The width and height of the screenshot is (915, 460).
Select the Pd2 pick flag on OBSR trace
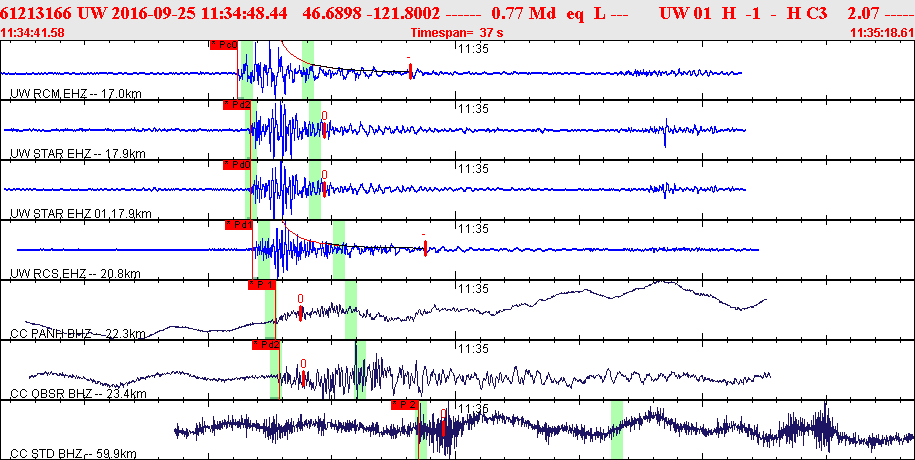(x=266, y=344)
